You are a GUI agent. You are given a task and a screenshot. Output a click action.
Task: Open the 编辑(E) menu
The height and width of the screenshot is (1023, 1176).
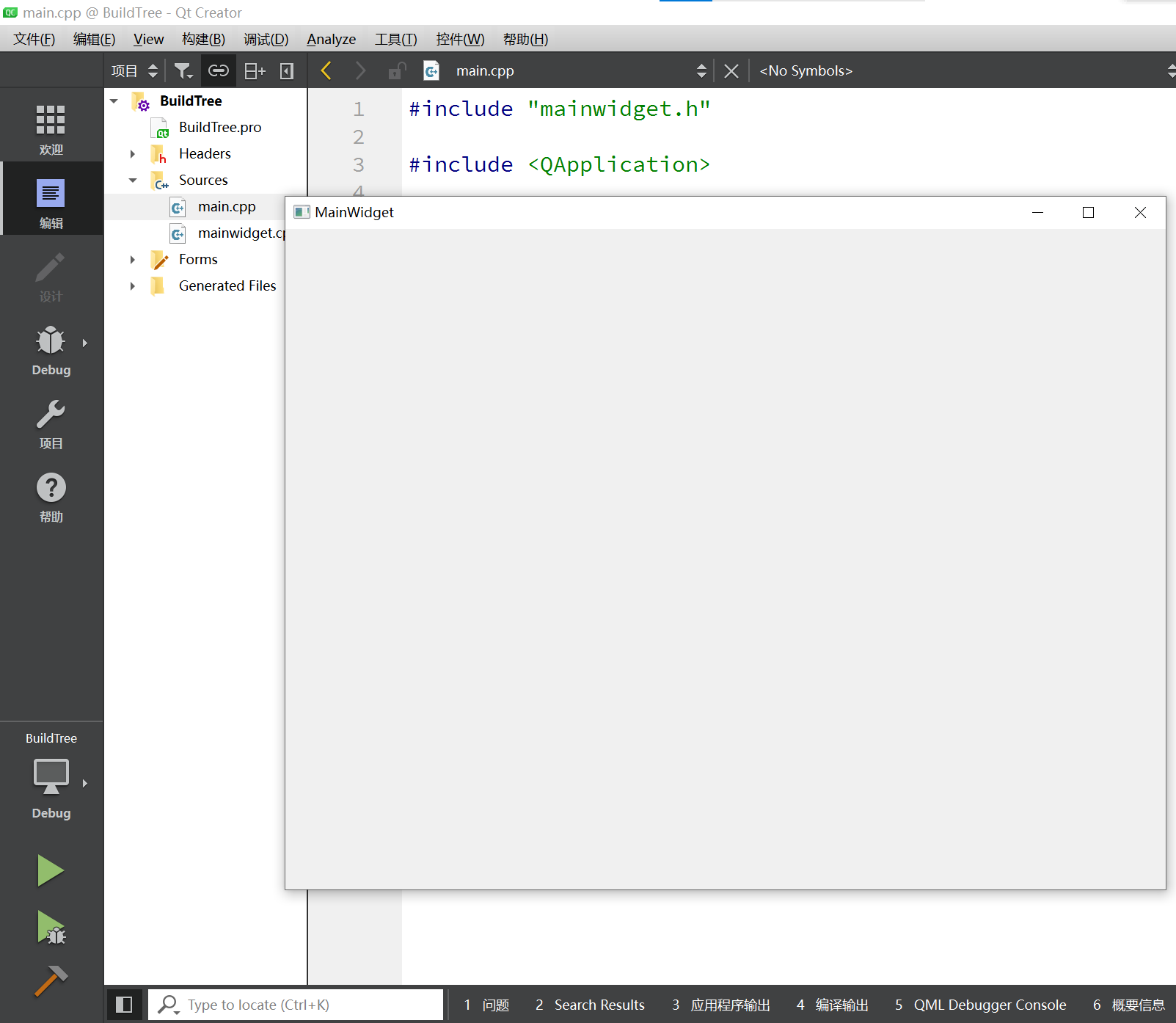pos(95,39)
